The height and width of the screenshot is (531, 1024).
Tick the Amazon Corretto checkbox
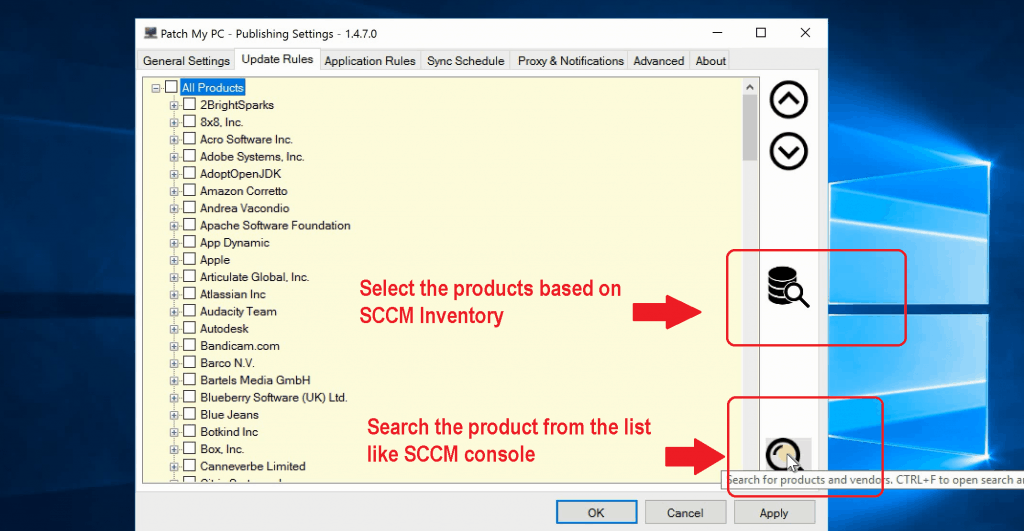[189, 190]
